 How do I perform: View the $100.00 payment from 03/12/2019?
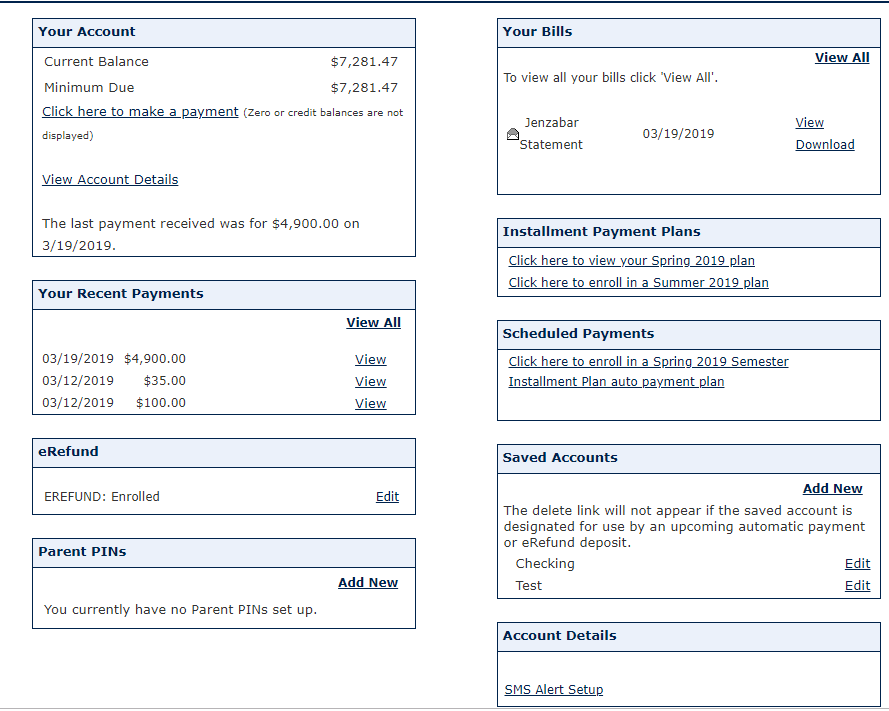[370, 403]
